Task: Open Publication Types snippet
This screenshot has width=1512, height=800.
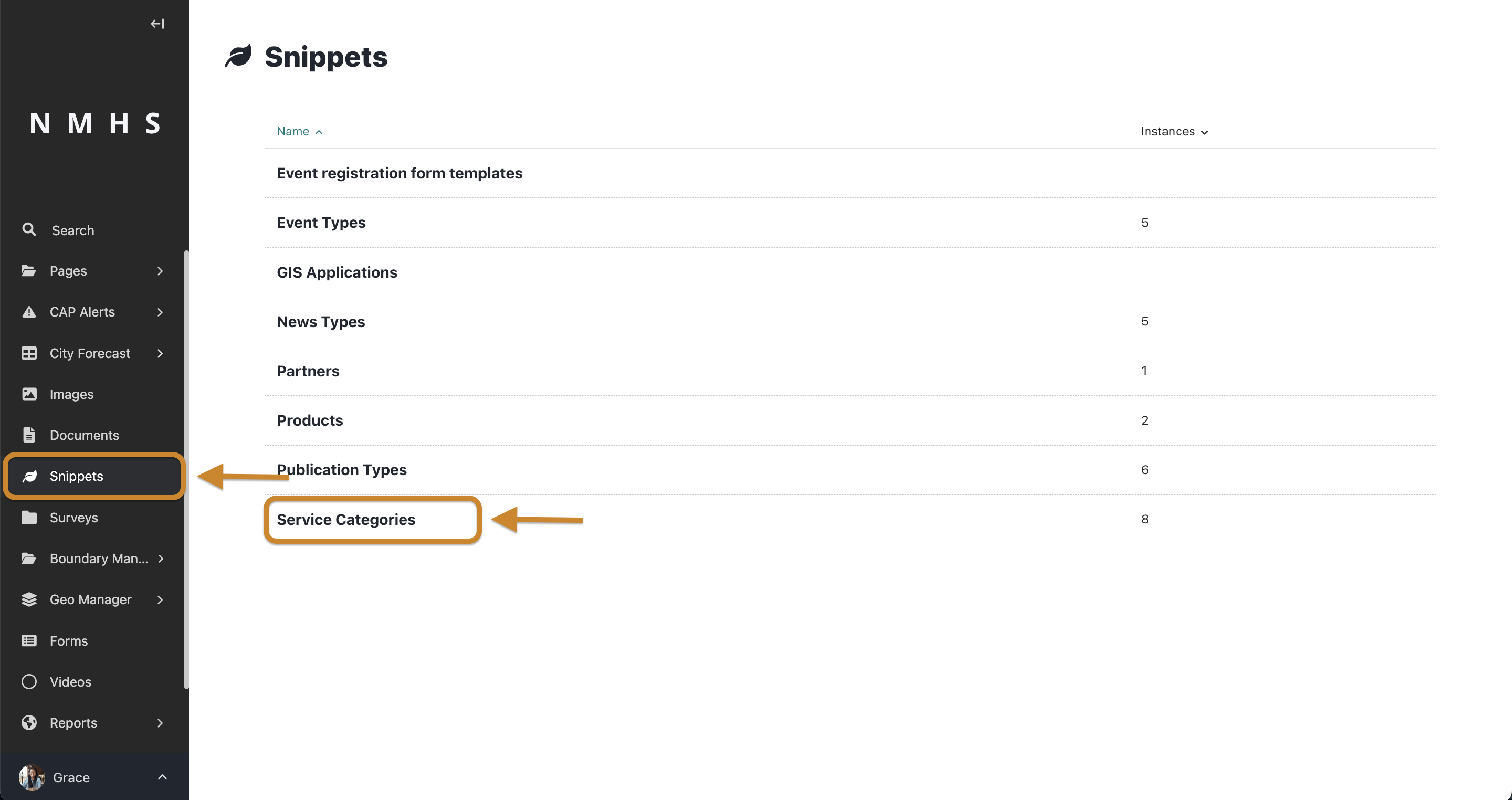Action: 341,469
